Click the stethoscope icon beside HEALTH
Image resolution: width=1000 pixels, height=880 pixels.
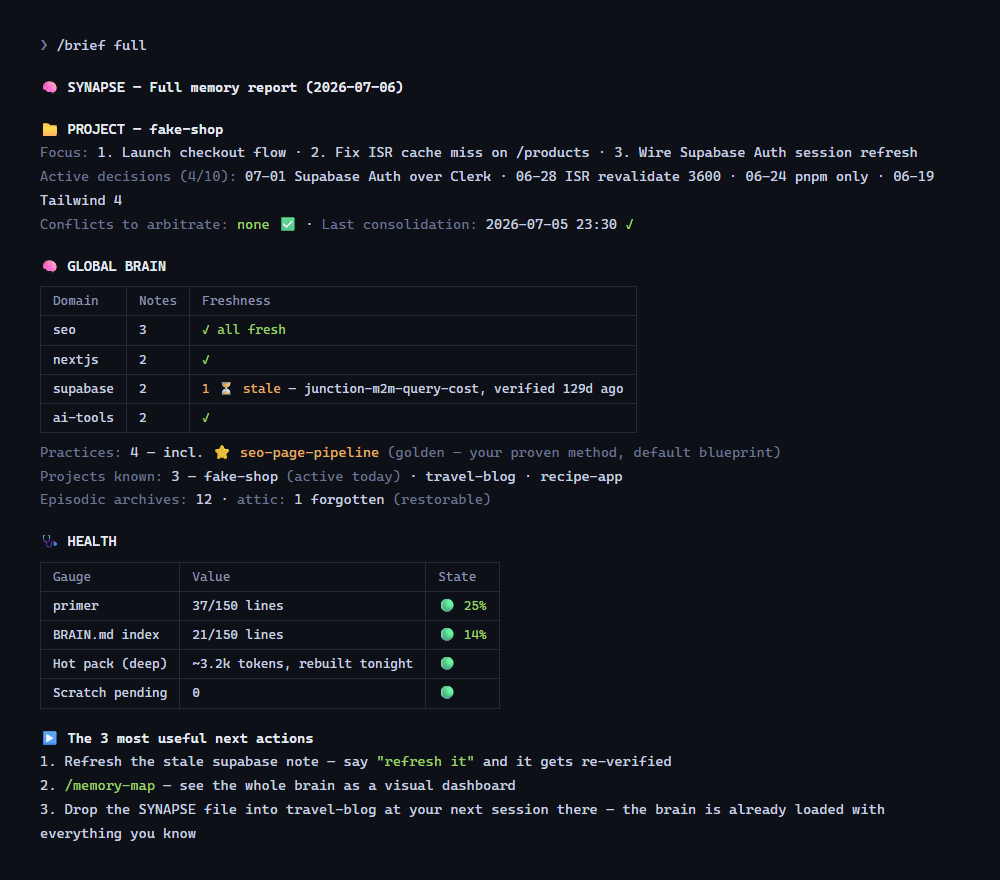tap(49, 541)
